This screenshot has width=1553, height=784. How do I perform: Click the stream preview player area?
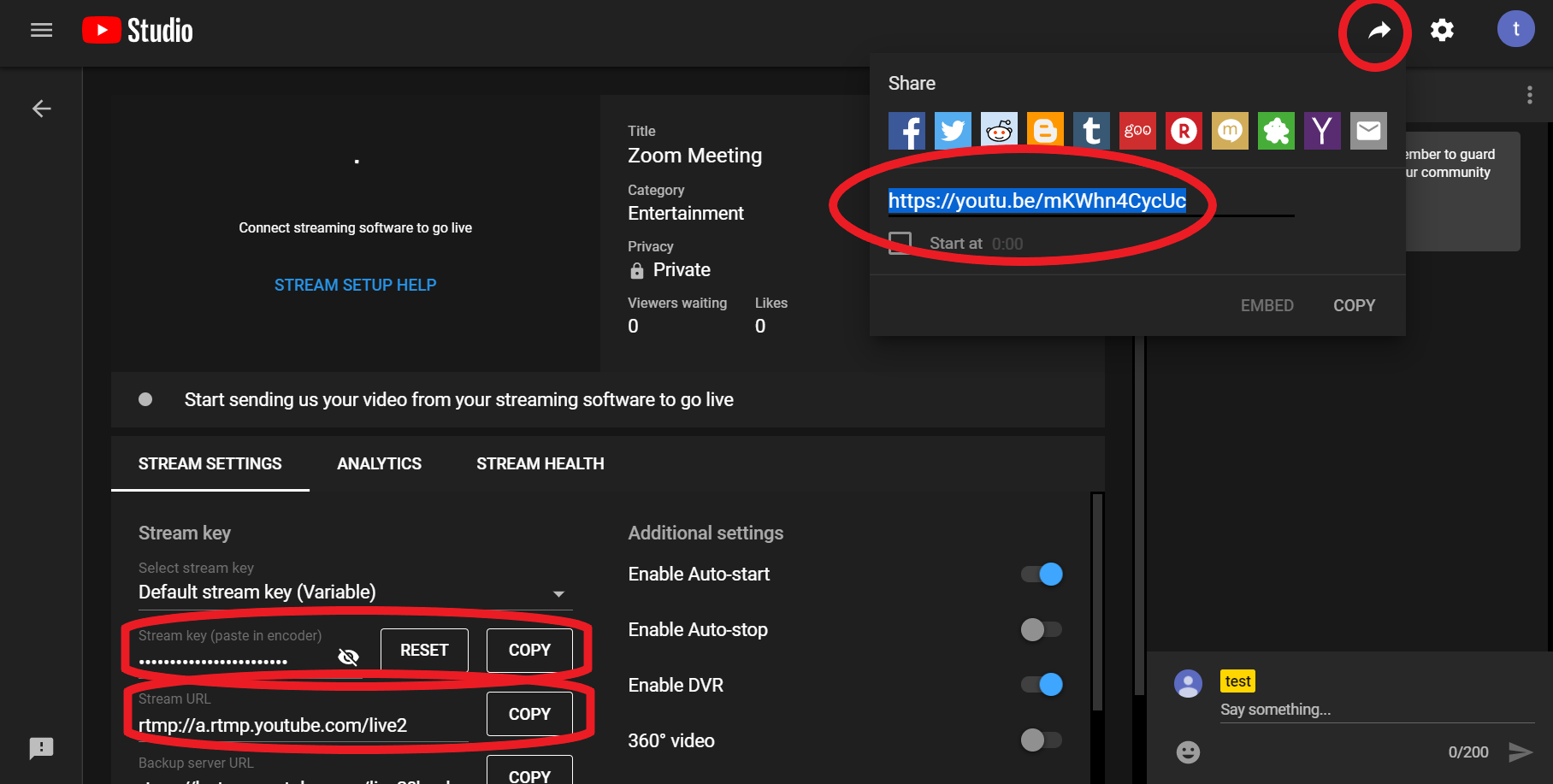click(356, 233)
